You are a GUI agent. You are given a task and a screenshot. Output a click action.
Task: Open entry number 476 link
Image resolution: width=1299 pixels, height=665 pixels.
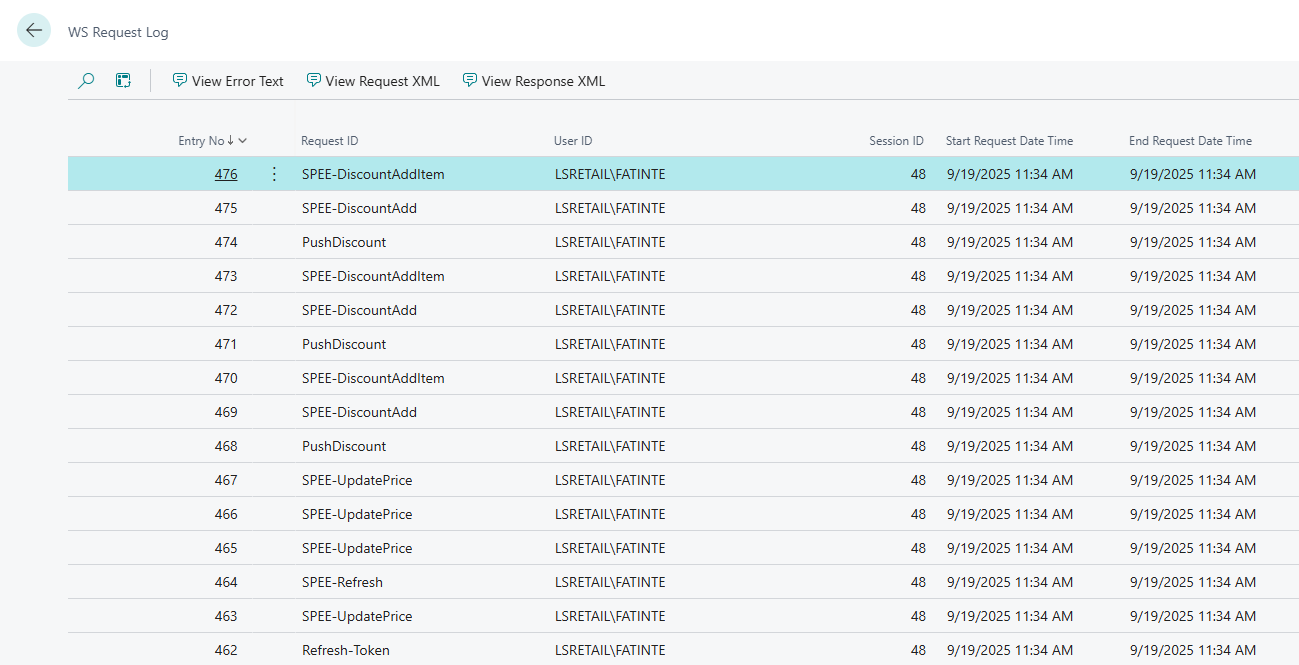[226, 174]
